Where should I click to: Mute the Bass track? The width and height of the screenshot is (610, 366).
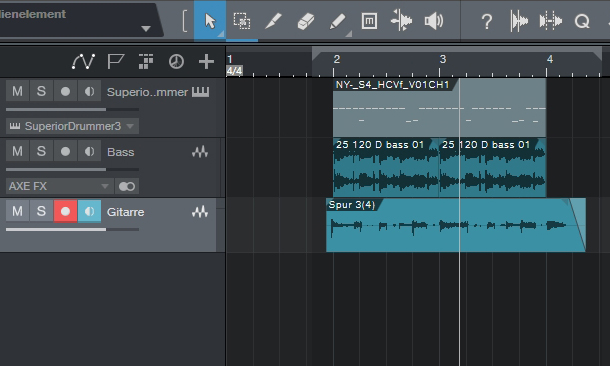tap(17, 151)
